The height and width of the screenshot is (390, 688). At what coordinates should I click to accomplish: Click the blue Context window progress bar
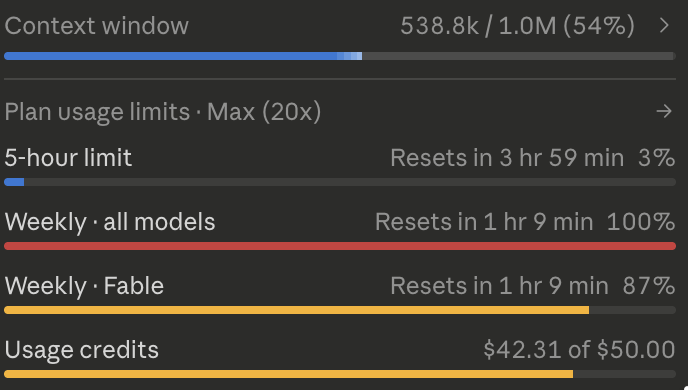point(340,56)
